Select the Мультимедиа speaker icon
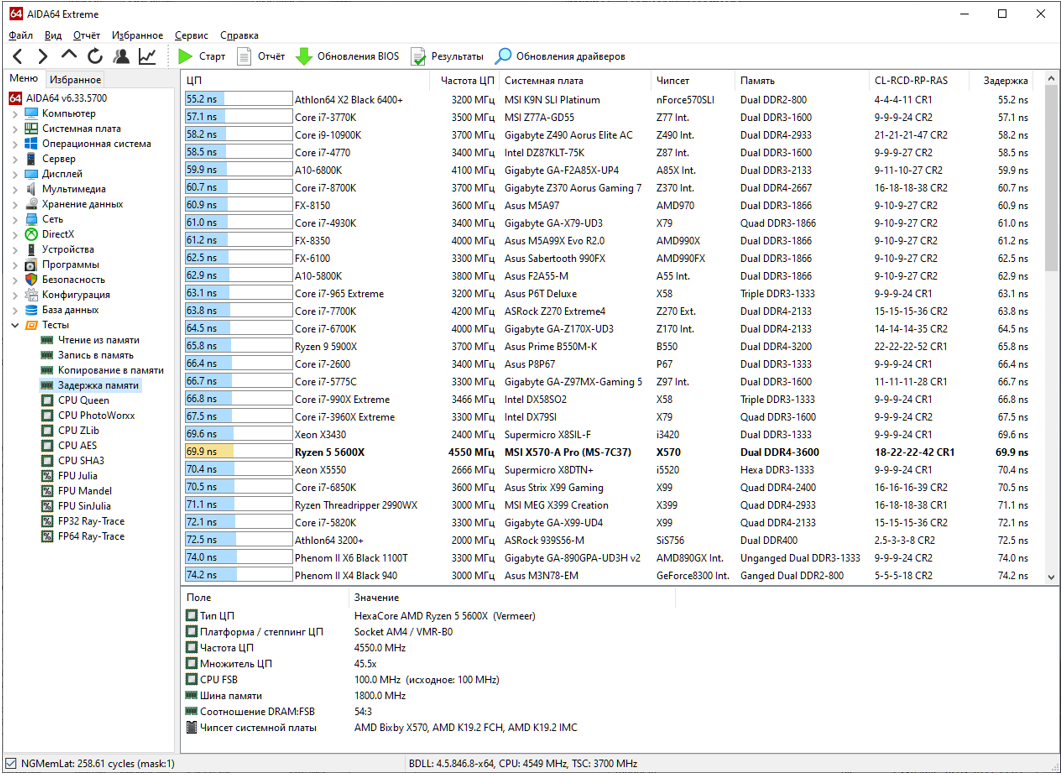The width and height of the screenshot is (1062, 775). point(31,189)
